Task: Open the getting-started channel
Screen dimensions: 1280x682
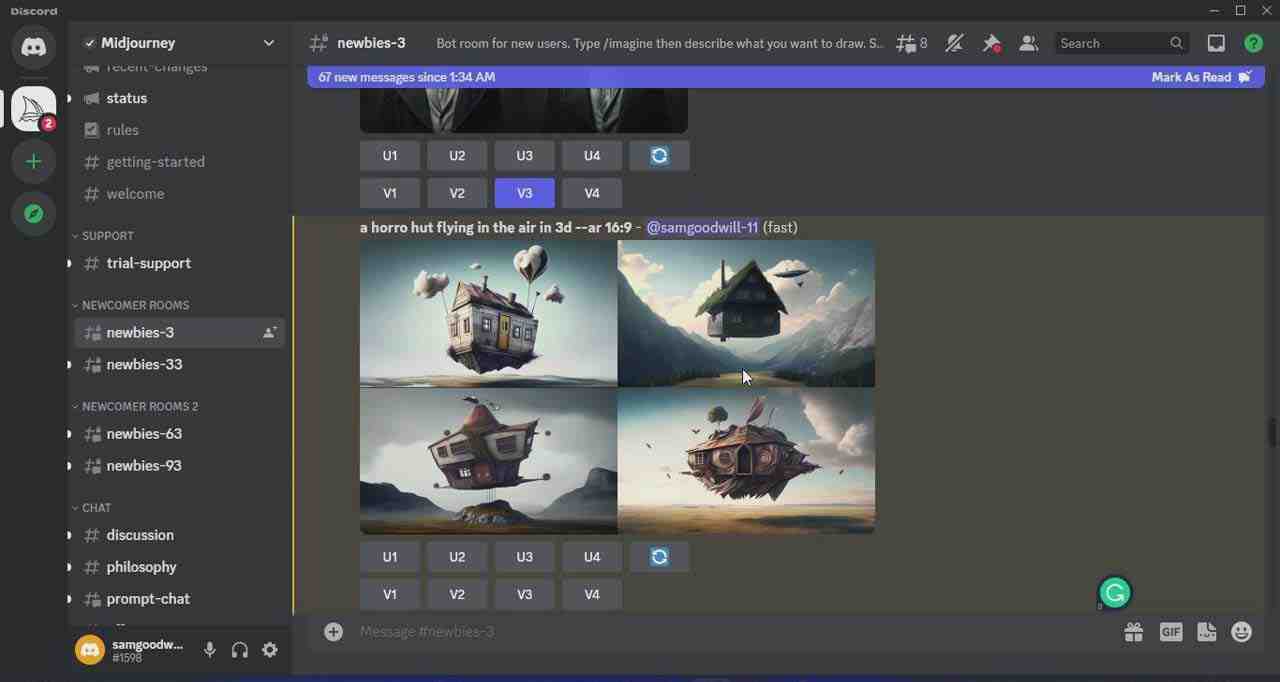Action: point(155,161)
